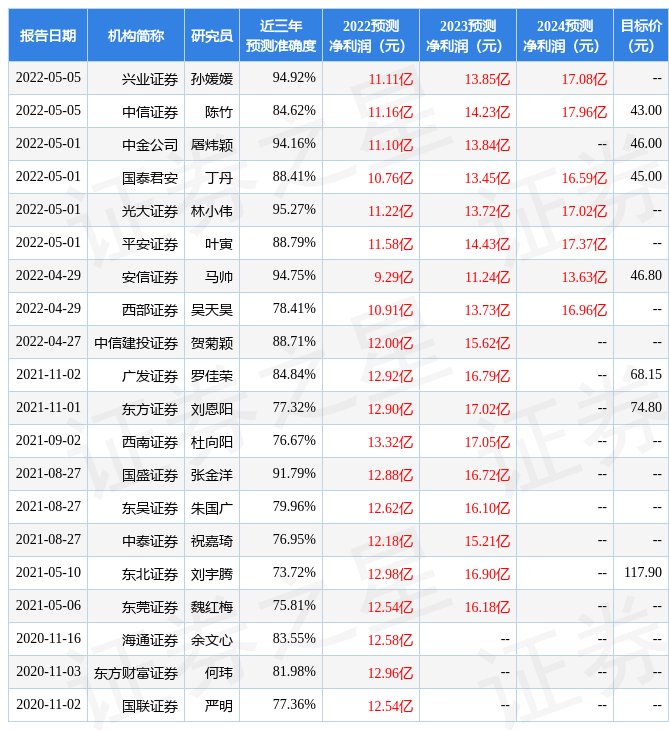Click the 目标价 column header
Viewport: 669px width, 730px height.
coord(641,35)
